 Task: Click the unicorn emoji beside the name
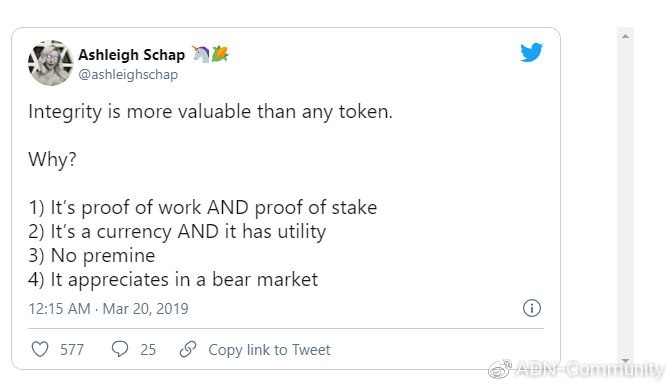coord(200,54)
